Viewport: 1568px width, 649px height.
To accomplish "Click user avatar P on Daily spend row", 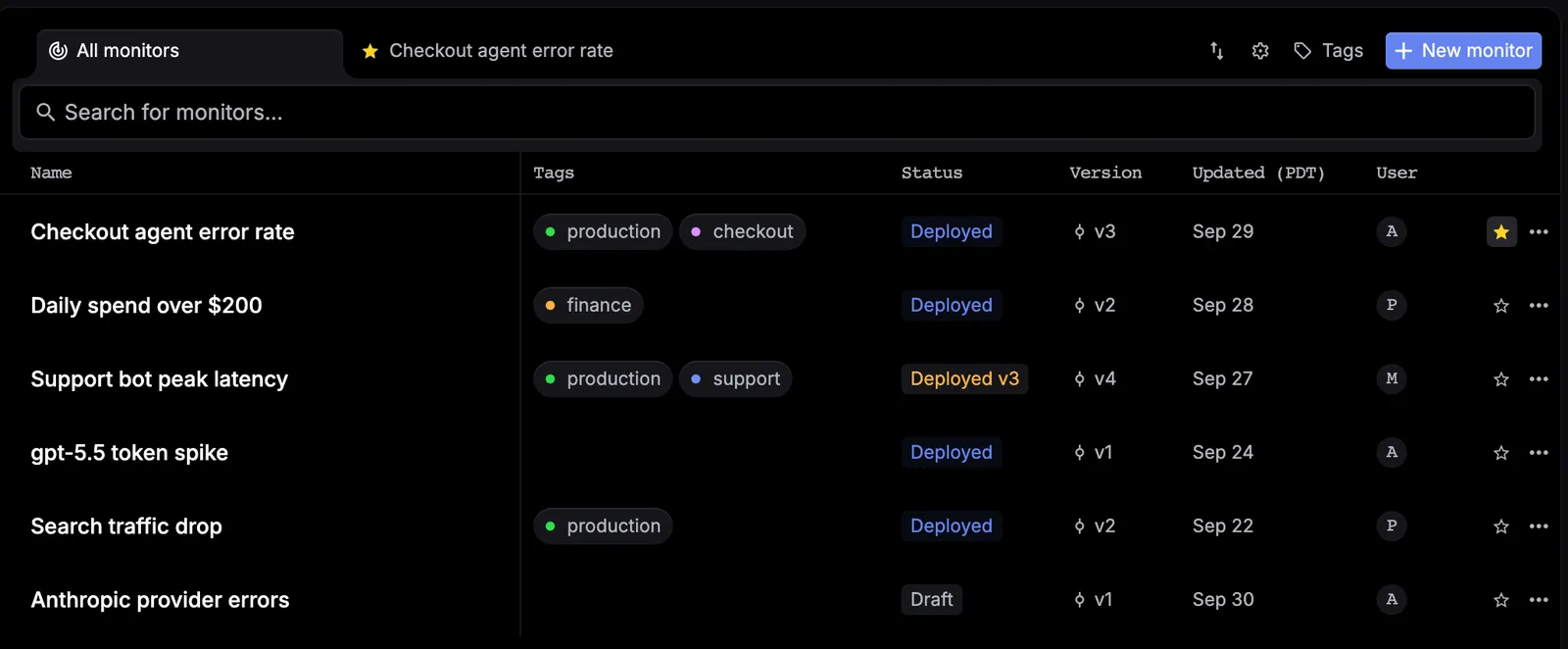I will coord(1392,305).
